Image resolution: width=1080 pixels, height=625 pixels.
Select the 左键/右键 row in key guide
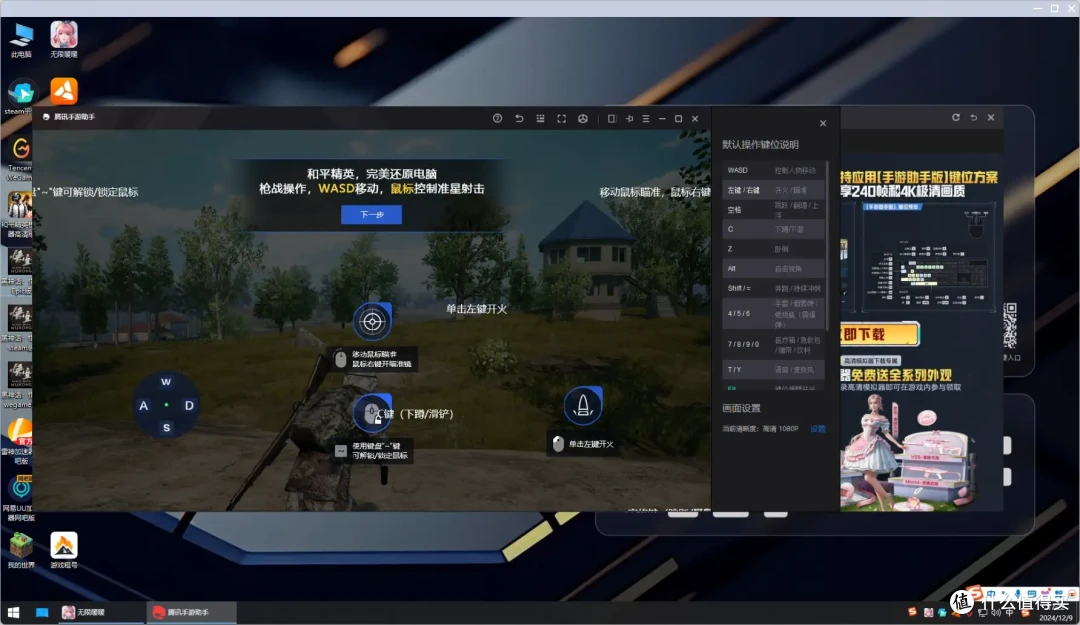tap(772, 189)
